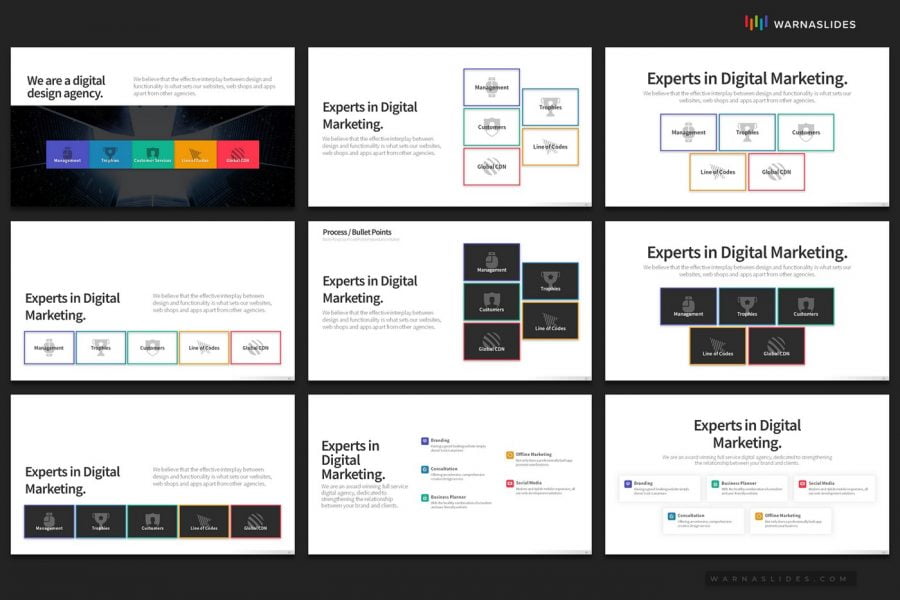Select the bottom-right Experts slide thumbnail
The height and width of the screenshot is (600, 900).
pos(748,475)
